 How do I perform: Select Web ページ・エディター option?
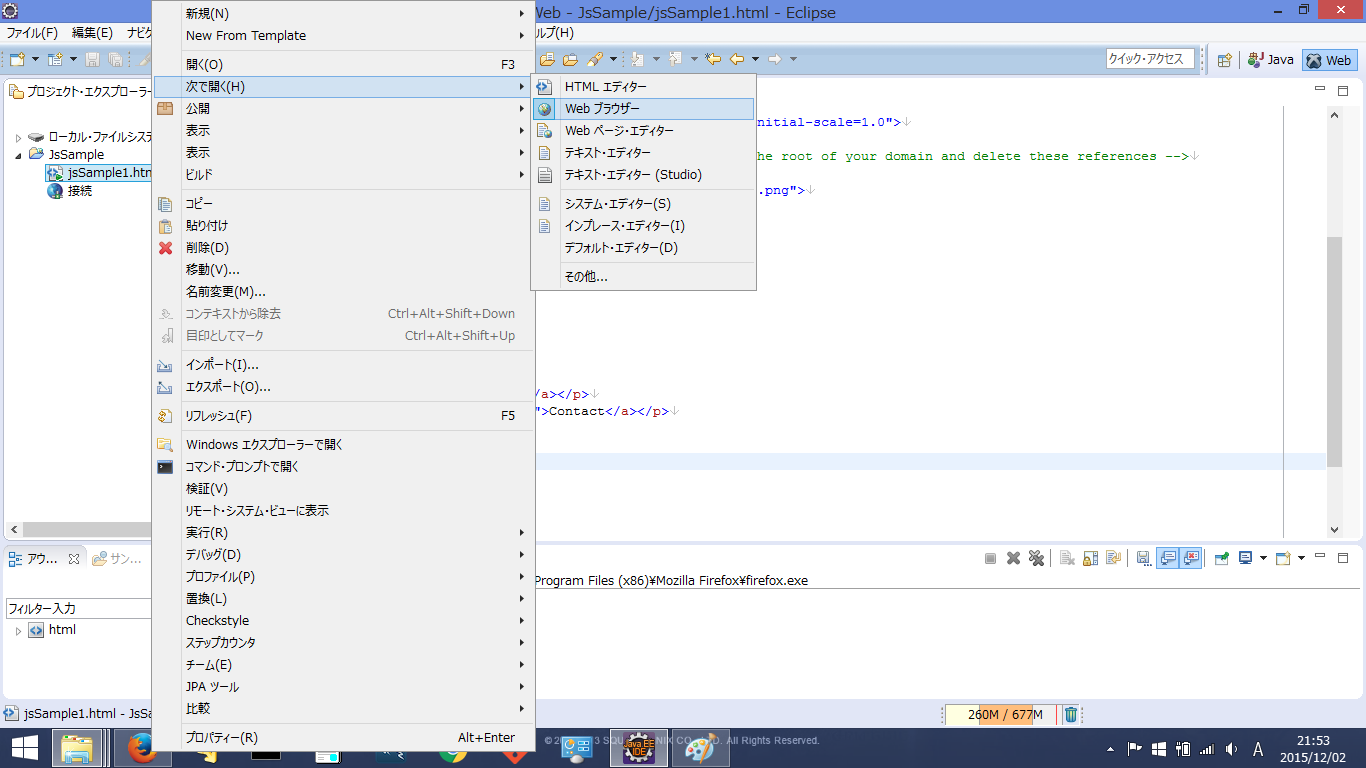coord(643,131)
